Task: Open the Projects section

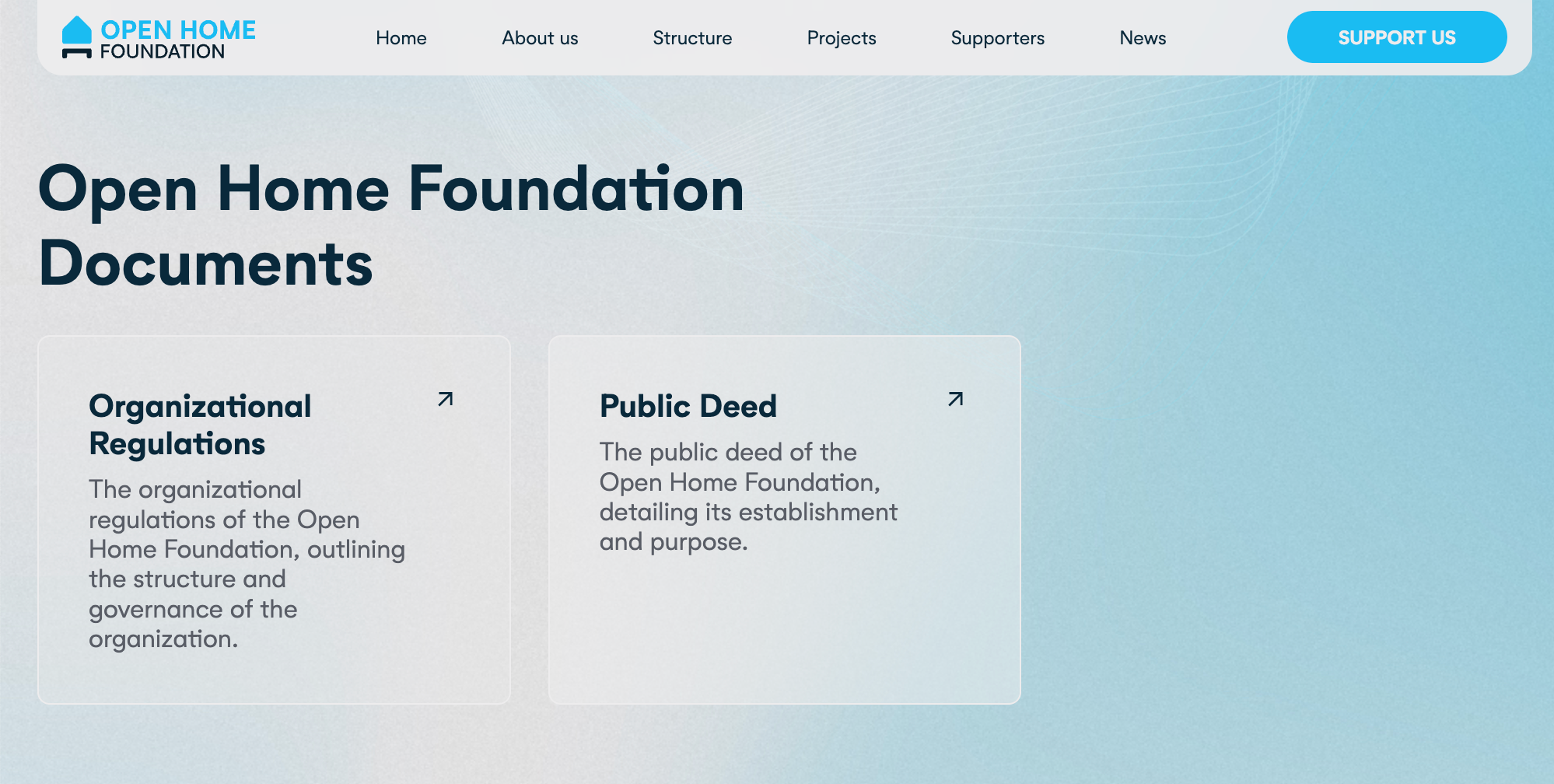Action: click(841, 37)
